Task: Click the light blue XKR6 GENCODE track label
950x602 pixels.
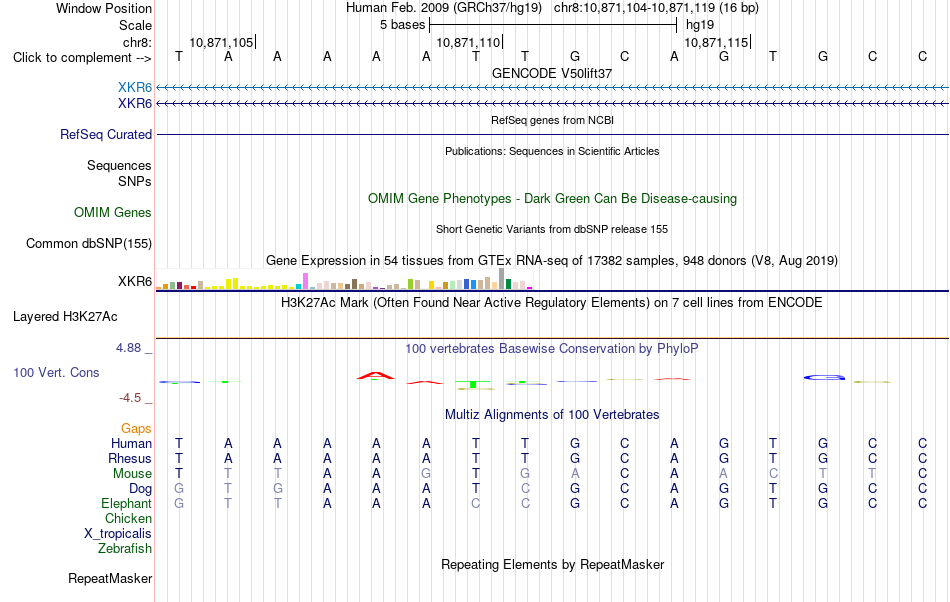Action: (x=135, y=87)
